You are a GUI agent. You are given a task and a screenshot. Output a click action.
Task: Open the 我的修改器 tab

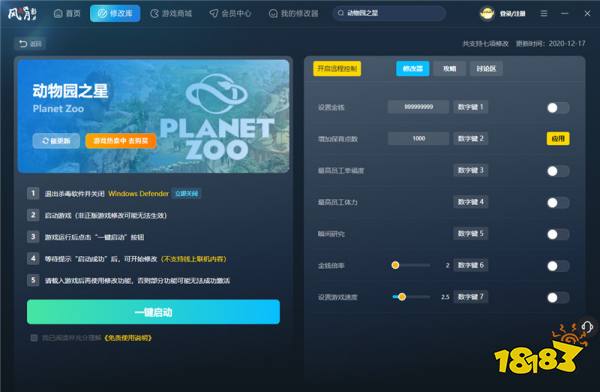pyautogui.click(x=294, y=13)
